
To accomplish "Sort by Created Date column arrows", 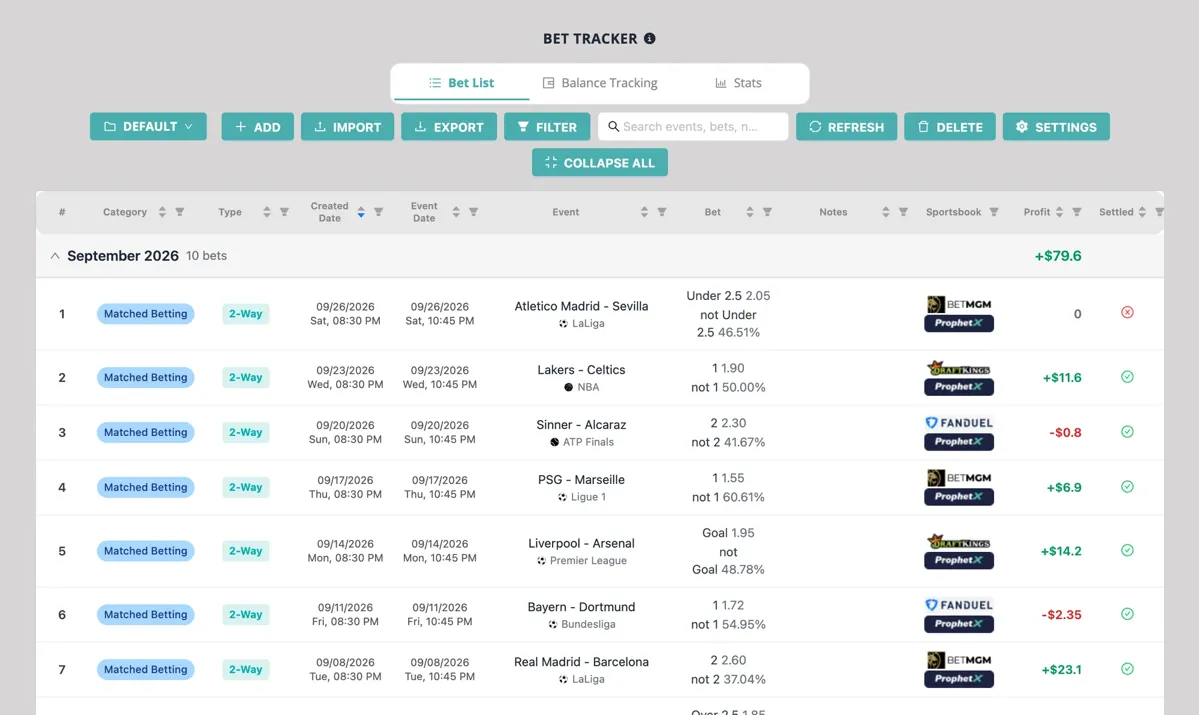I will pyautogui.click(x=361, y=212).
